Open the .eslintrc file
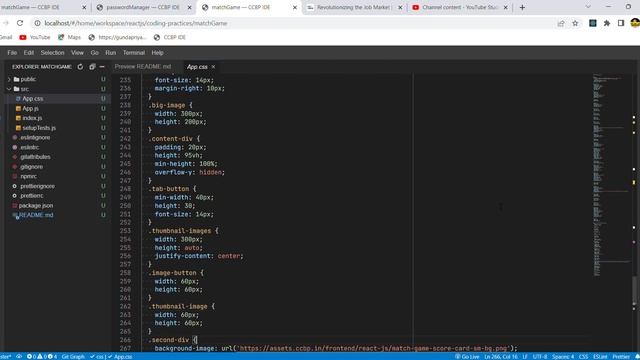The image size is (640, 360). tap(29, 147)
